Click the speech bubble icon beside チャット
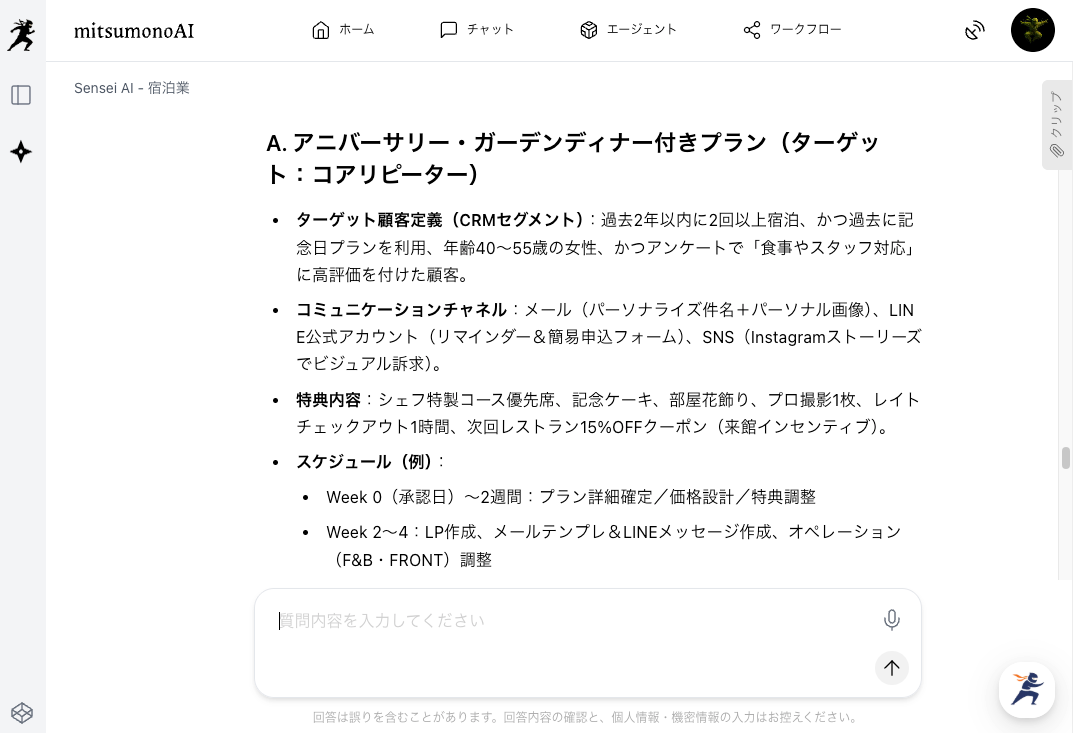 [449, 30]
